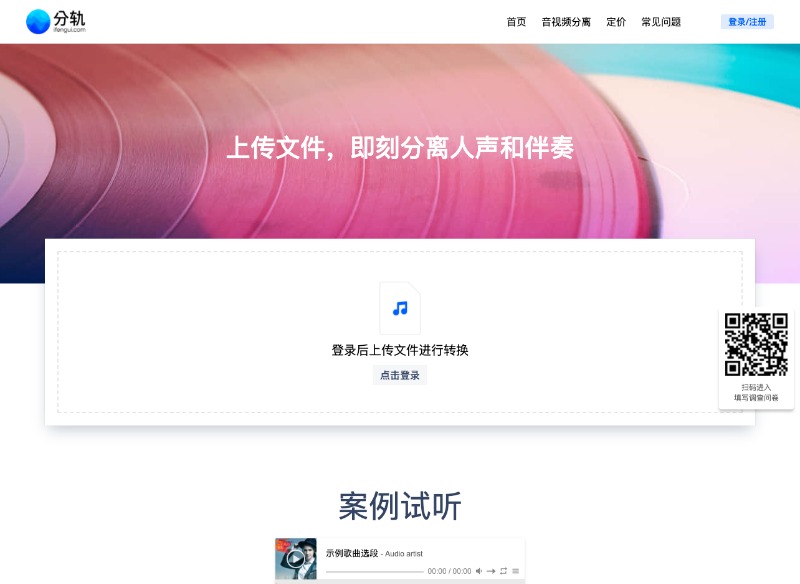Toggle the loop icon in audio player
The width and height of the screenshot is (800, 584).
click(x=504, y=571)
